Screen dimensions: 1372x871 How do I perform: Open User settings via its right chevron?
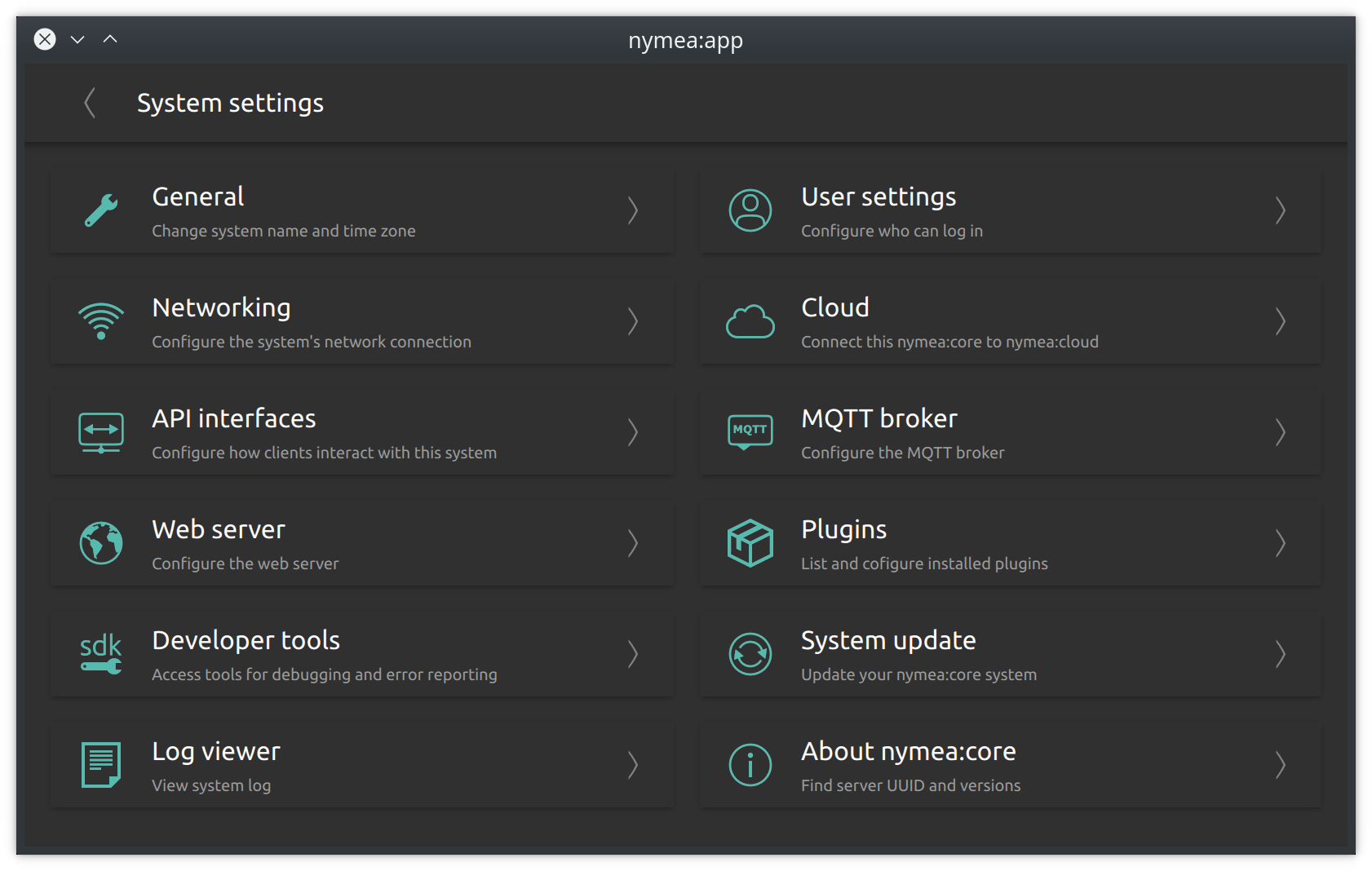(x=1281, y=210)
